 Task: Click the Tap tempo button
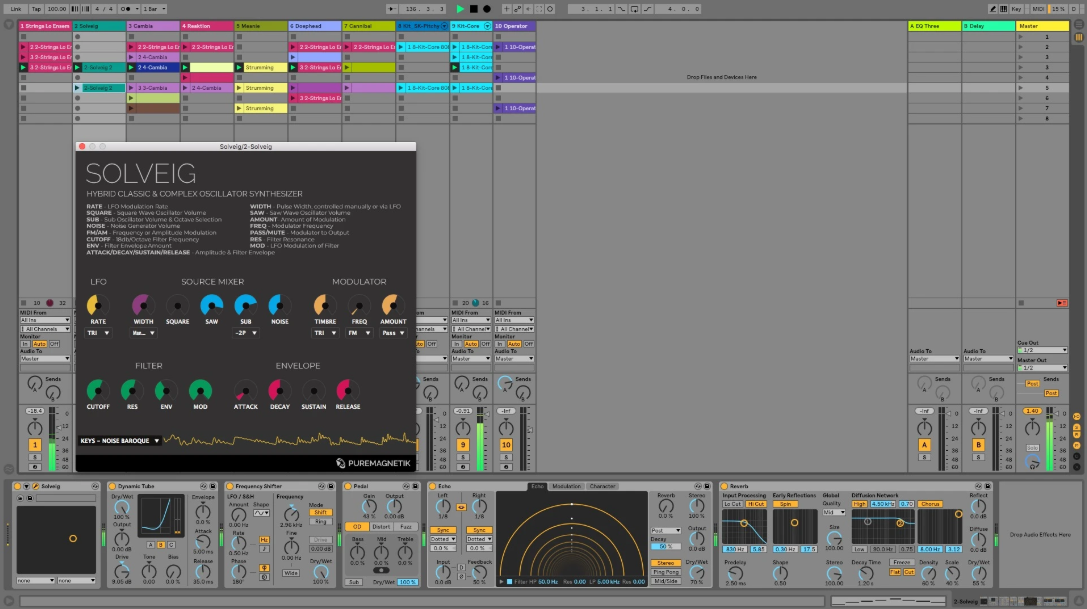pos(36,9)
